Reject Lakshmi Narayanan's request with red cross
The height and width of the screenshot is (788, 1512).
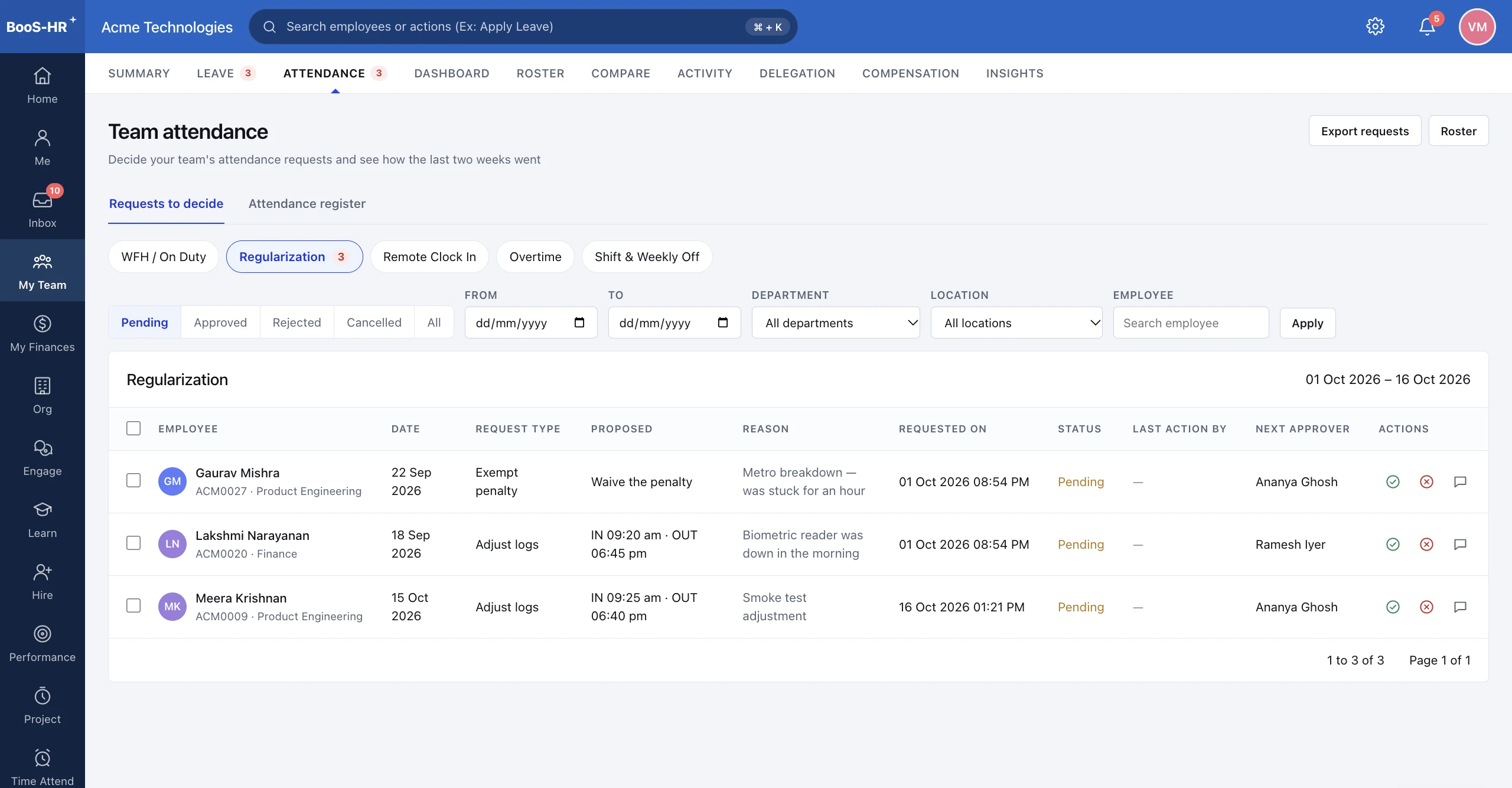pos(1426,545)
